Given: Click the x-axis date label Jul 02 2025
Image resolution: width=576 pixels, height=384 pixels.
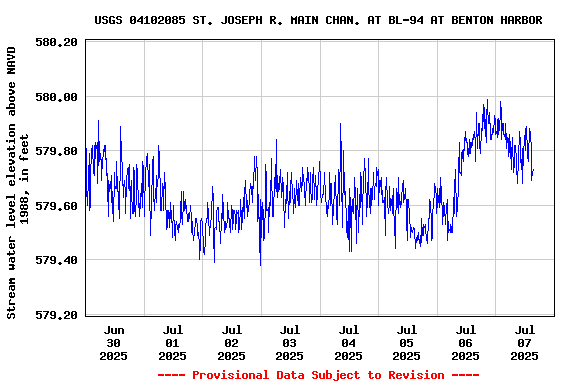Looking at the screenshot, I should click(231, 343).
